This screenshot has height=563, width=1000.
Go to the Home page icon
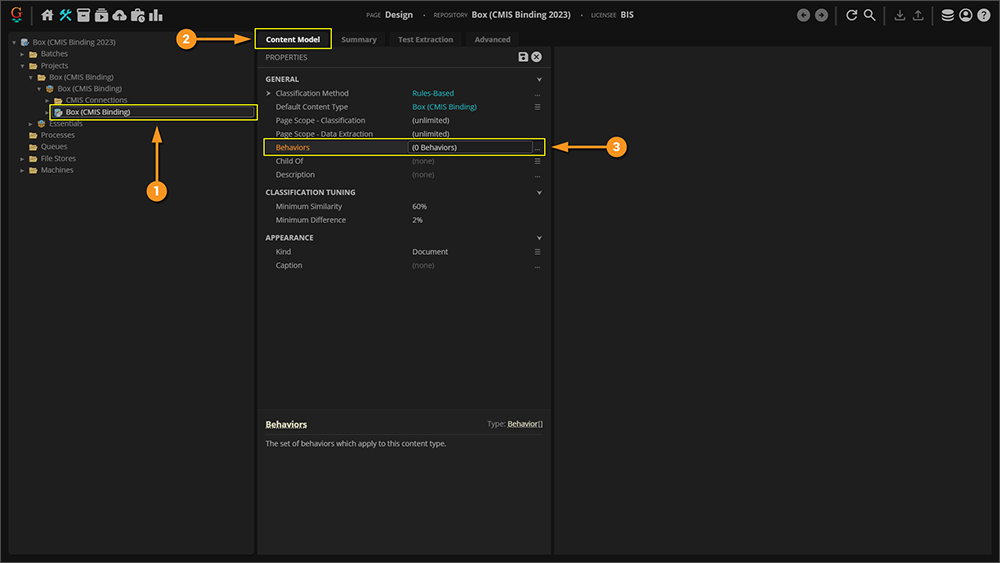[47, 15]
